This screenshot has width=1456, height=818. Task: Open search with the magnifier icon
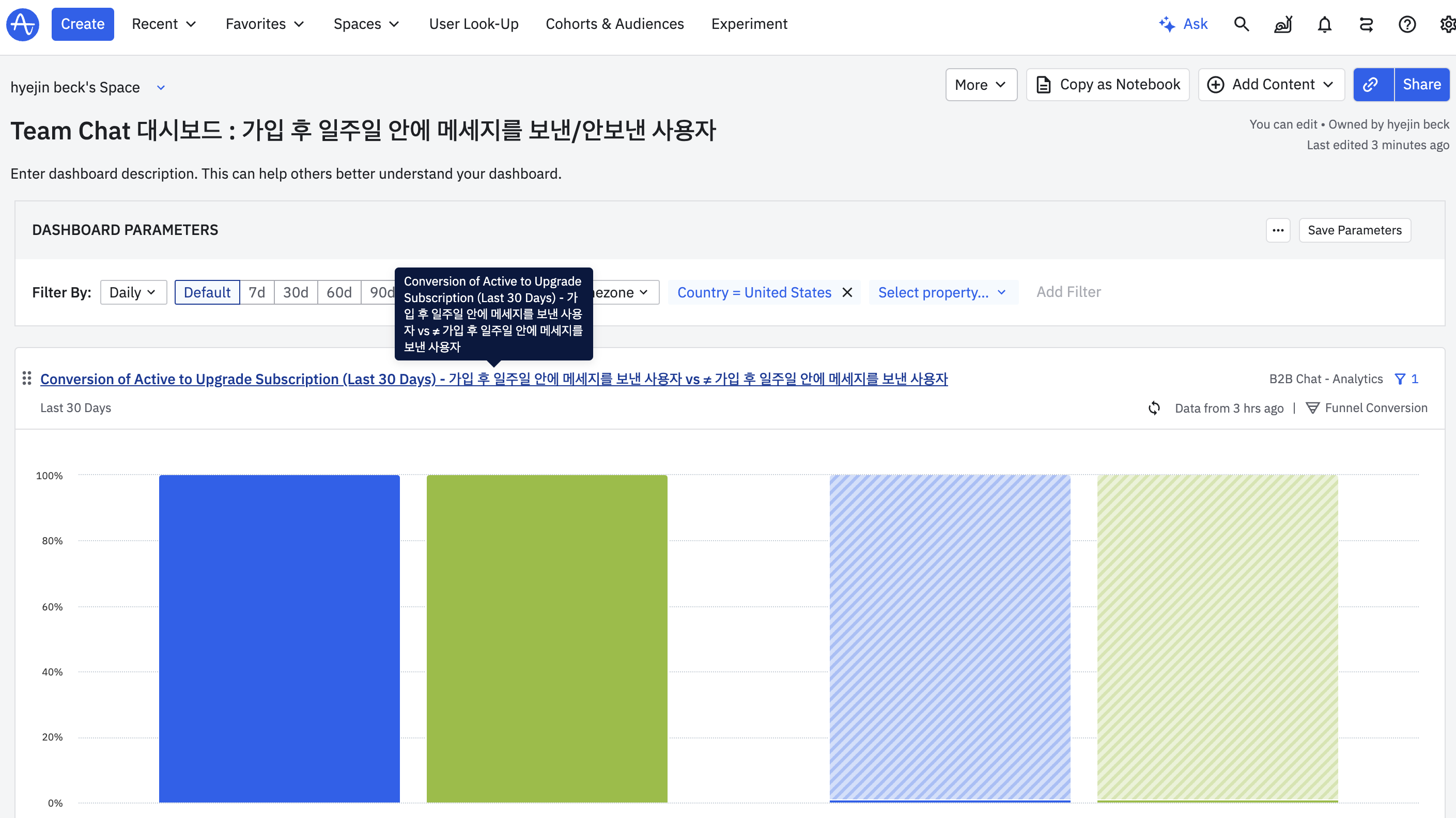(1241, 24)
